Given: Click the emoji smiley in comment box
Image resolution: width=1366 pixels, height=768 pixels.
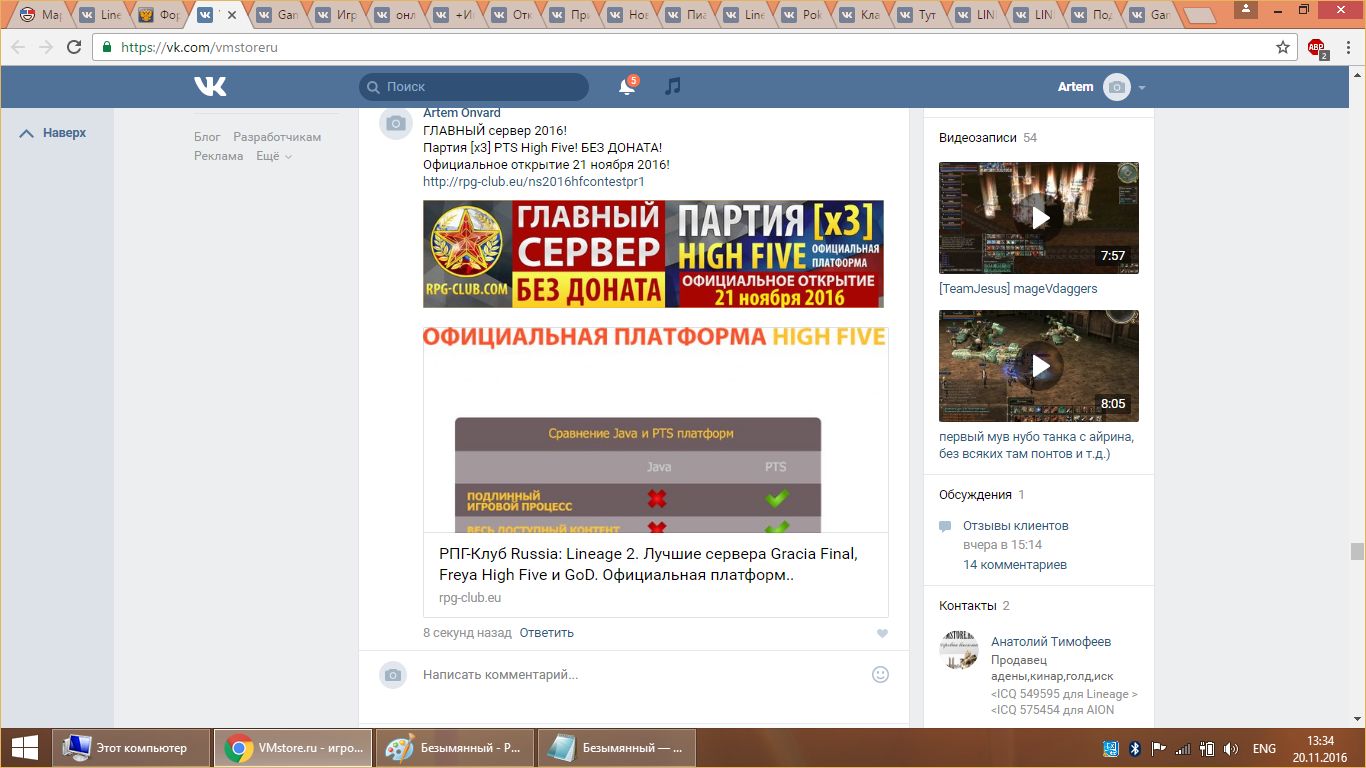Looking at the screenshot, I should 880,674.
